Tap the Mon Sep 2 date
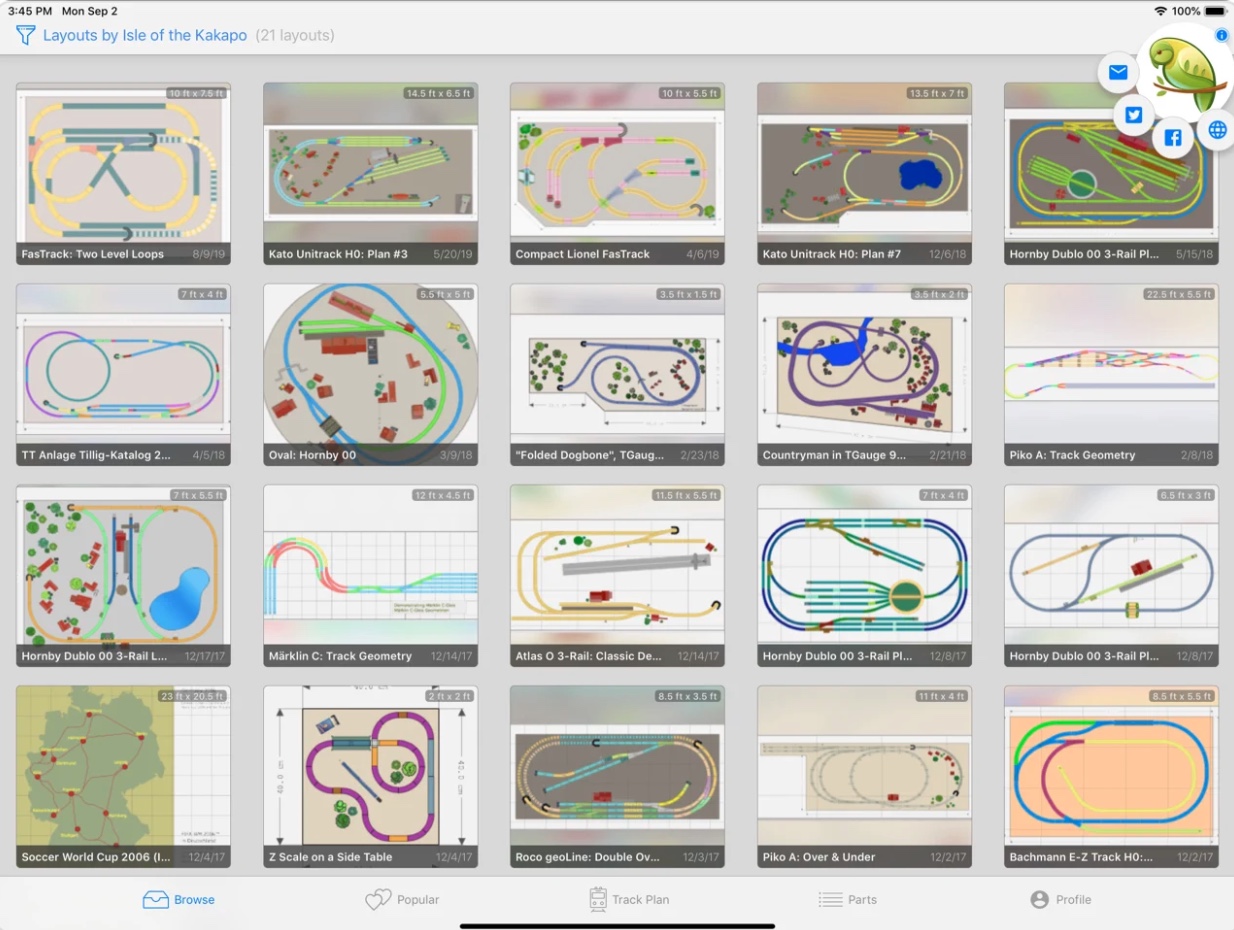Image resolution: width=1234 pixels, height=930 pixels. (x=90, y=11)
